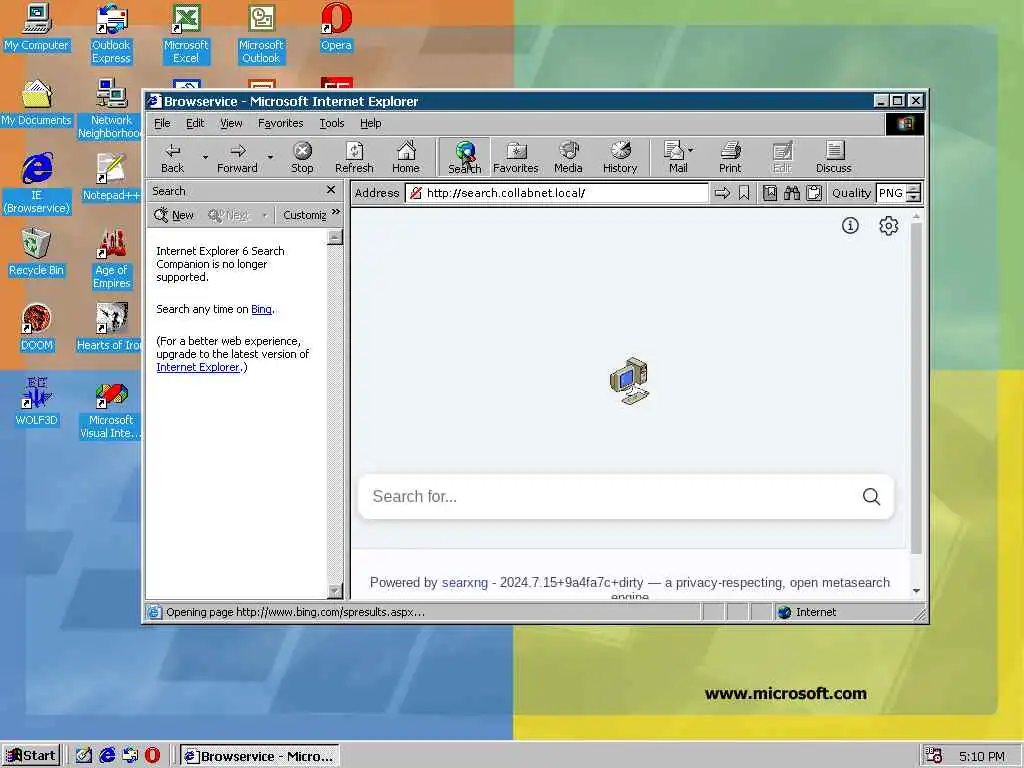Launch WOLF3D desktop shortcut
The height and width of the screenshot is (768, 1024).
point(36,403)
